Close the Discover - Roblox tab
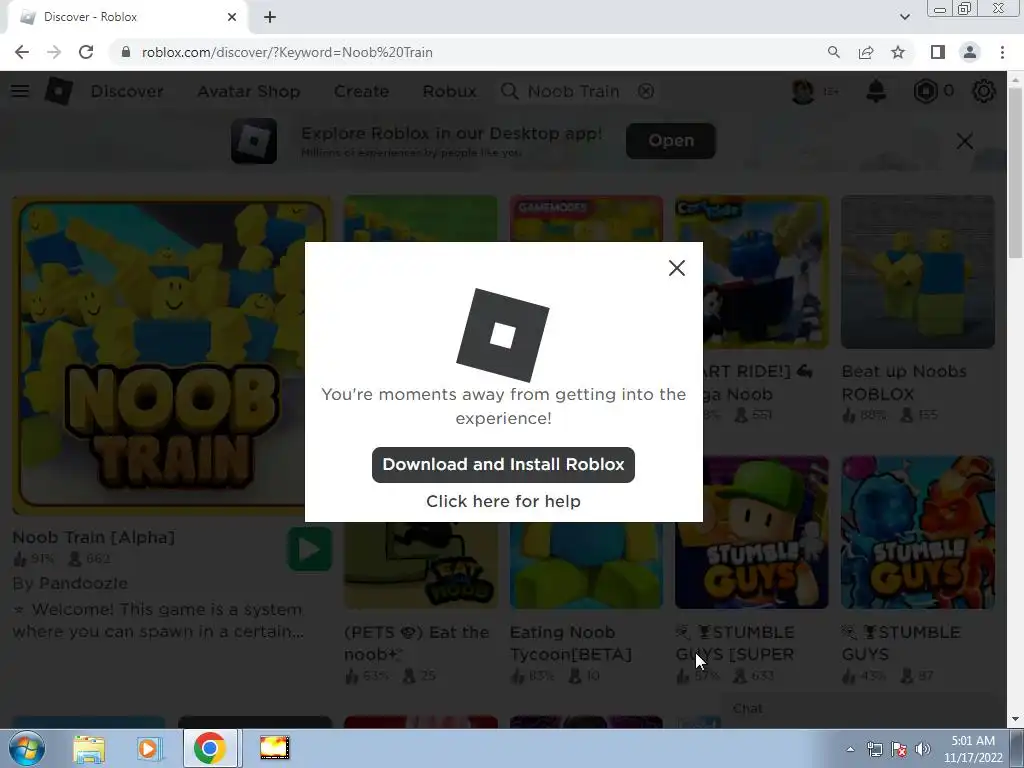This screenshot has width=1024, height=768. pos(232,17)
